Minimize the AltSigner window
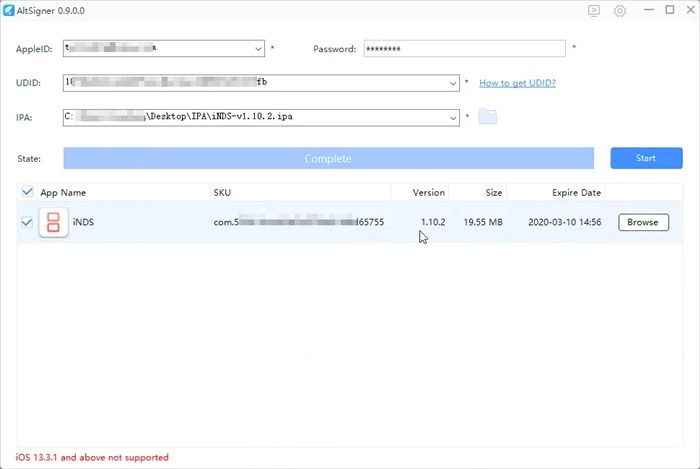Screen dimensions: 700x469 (x=649, y=10)
